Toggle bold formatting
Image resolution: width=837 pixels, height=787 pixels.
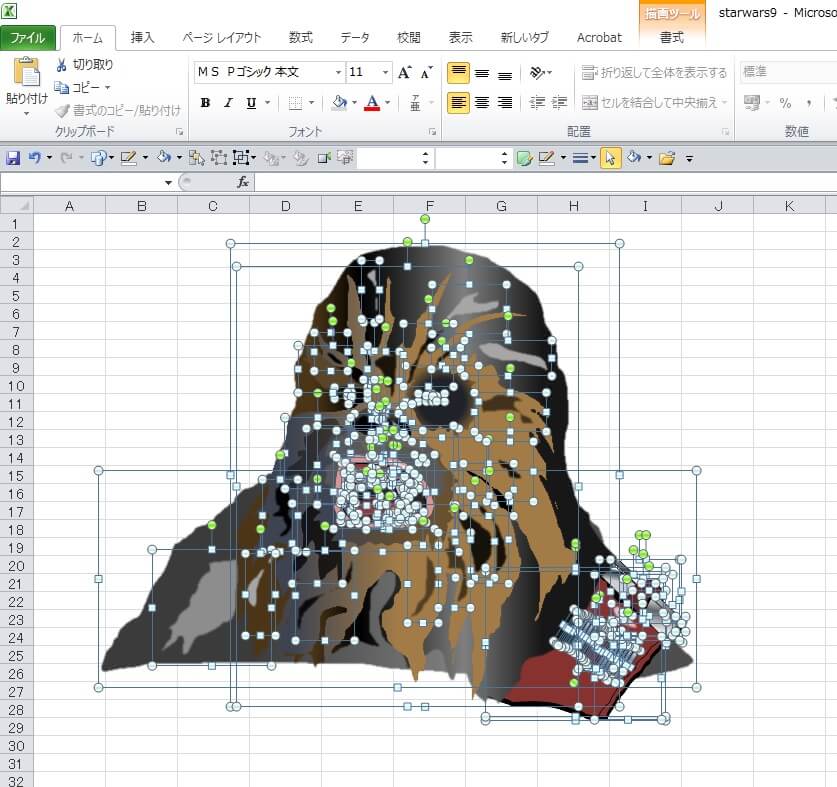coord(205,103)
